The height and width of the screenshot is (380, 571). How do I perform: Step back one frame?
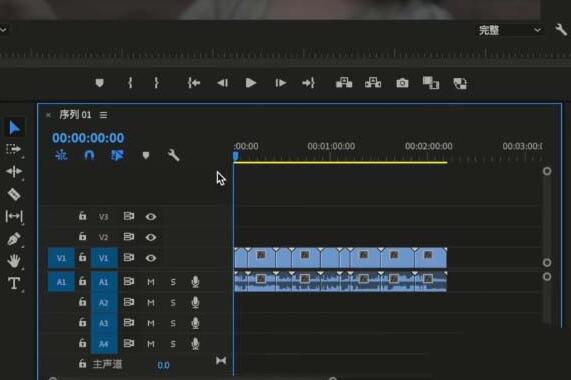223,83
